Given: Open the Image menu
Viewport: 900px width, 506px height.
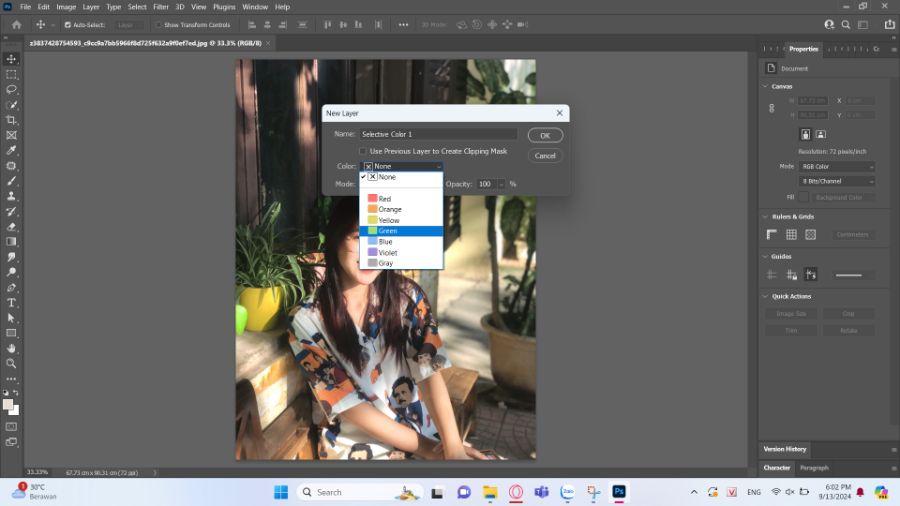Looking at the screenshot, I should [66, 7].
